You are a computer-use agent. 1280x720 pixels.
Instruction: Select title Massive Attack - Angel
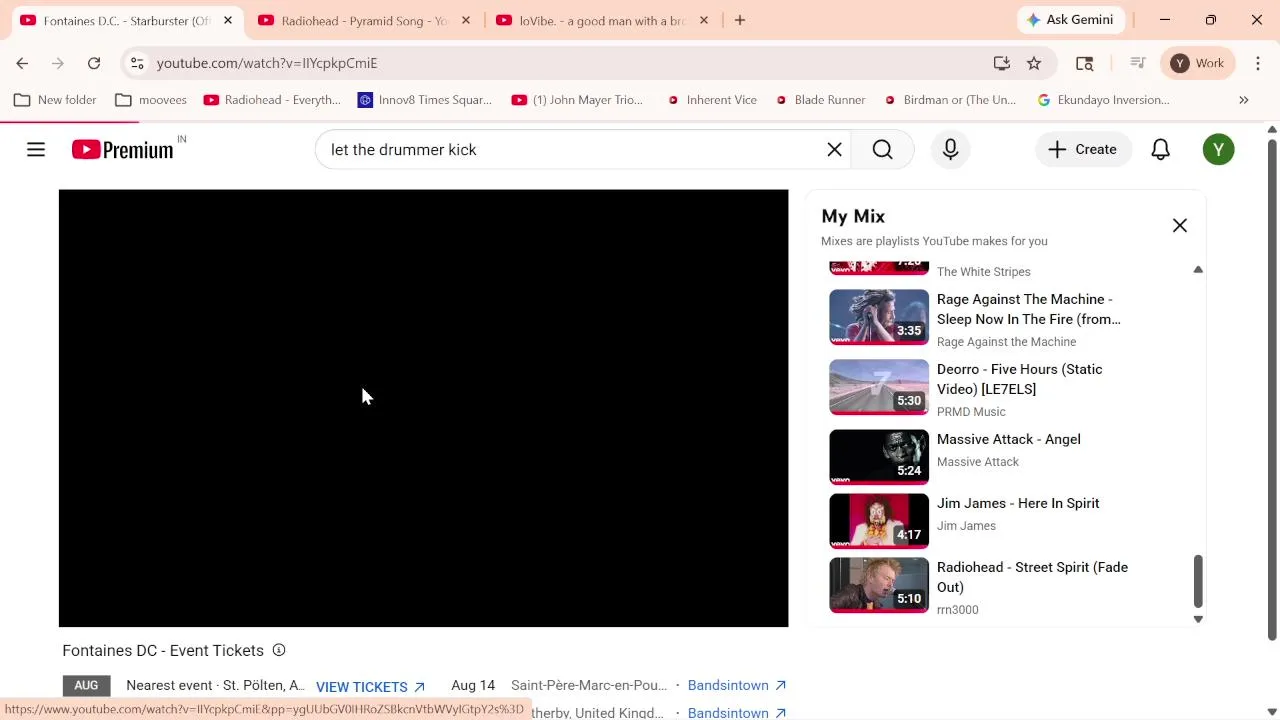1009,439
